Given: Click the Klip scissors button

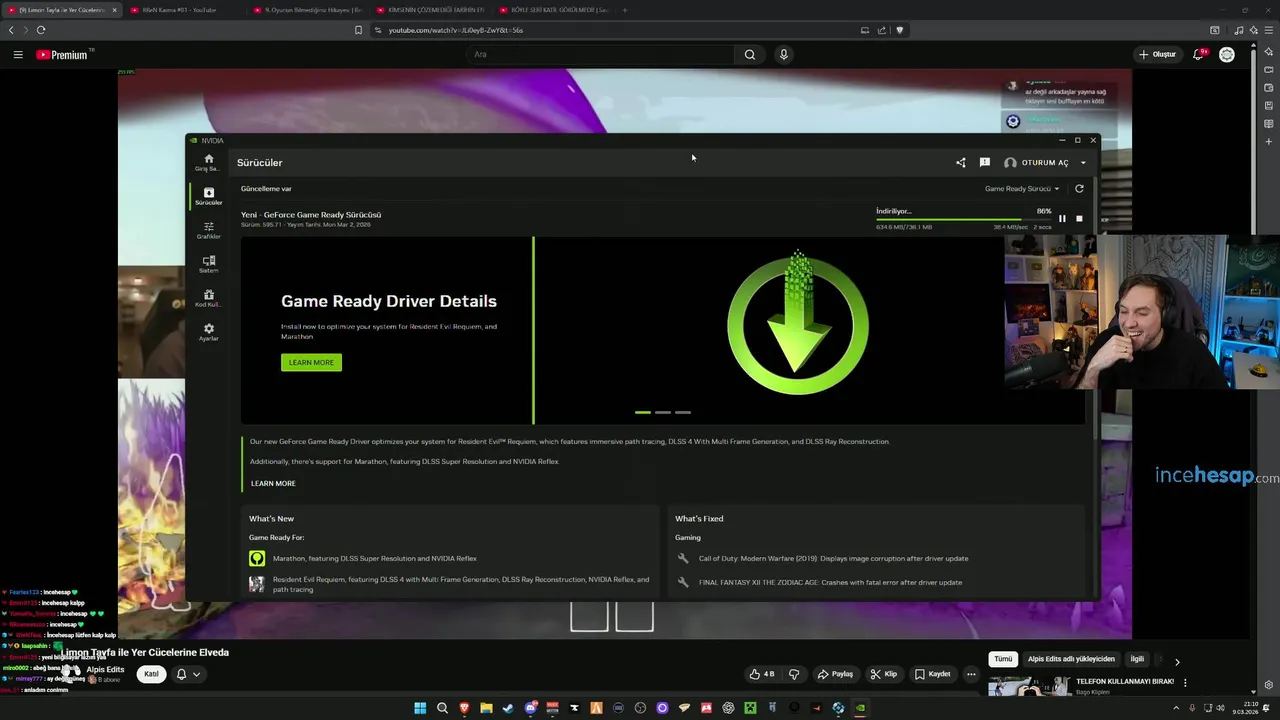Looking at the screenshot, I should pyautogui.click(x=883, y=674).
